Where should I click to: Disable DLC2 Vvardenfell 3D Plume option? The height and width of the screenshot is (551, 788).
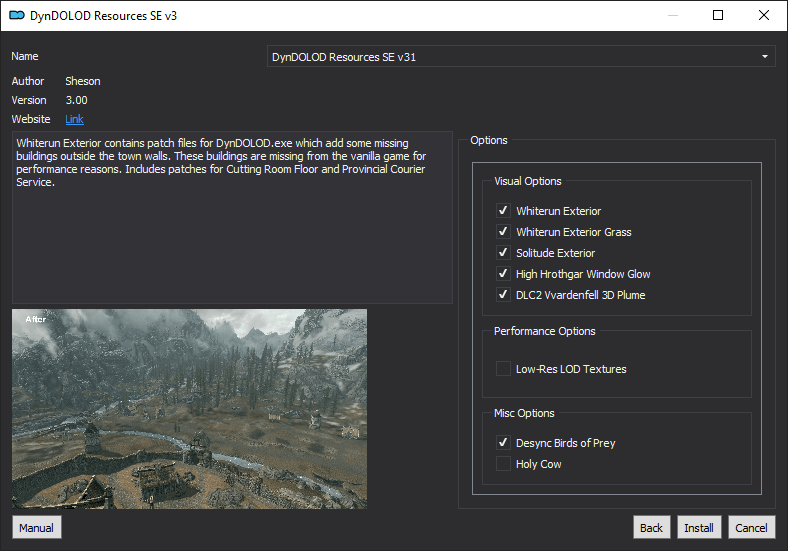(x=503, y=295)
